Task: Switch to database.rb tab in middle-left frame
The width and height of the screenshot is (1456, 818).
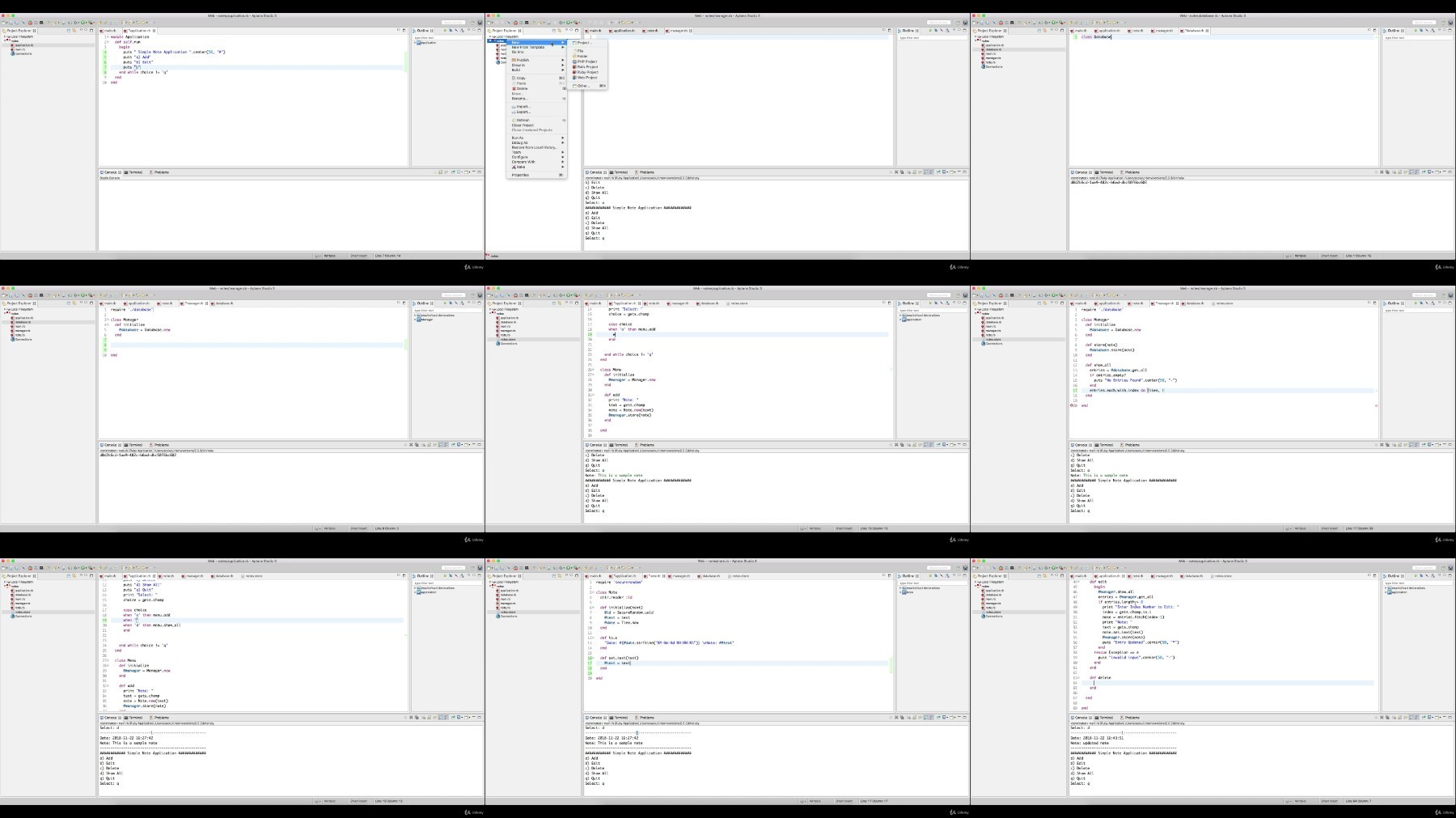Action: click(x=224, y=303)
